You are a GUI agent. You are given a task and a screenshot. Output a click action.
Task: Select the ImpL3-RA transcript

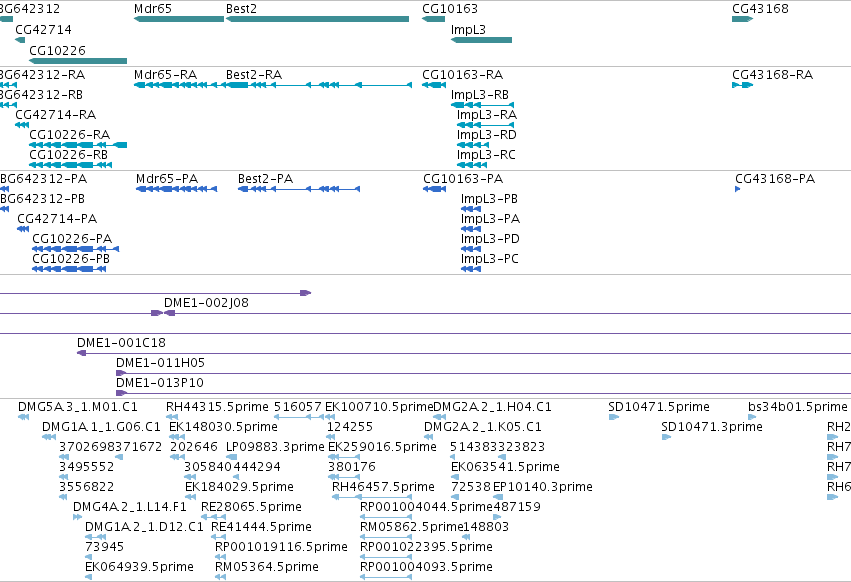pos(485,125)
